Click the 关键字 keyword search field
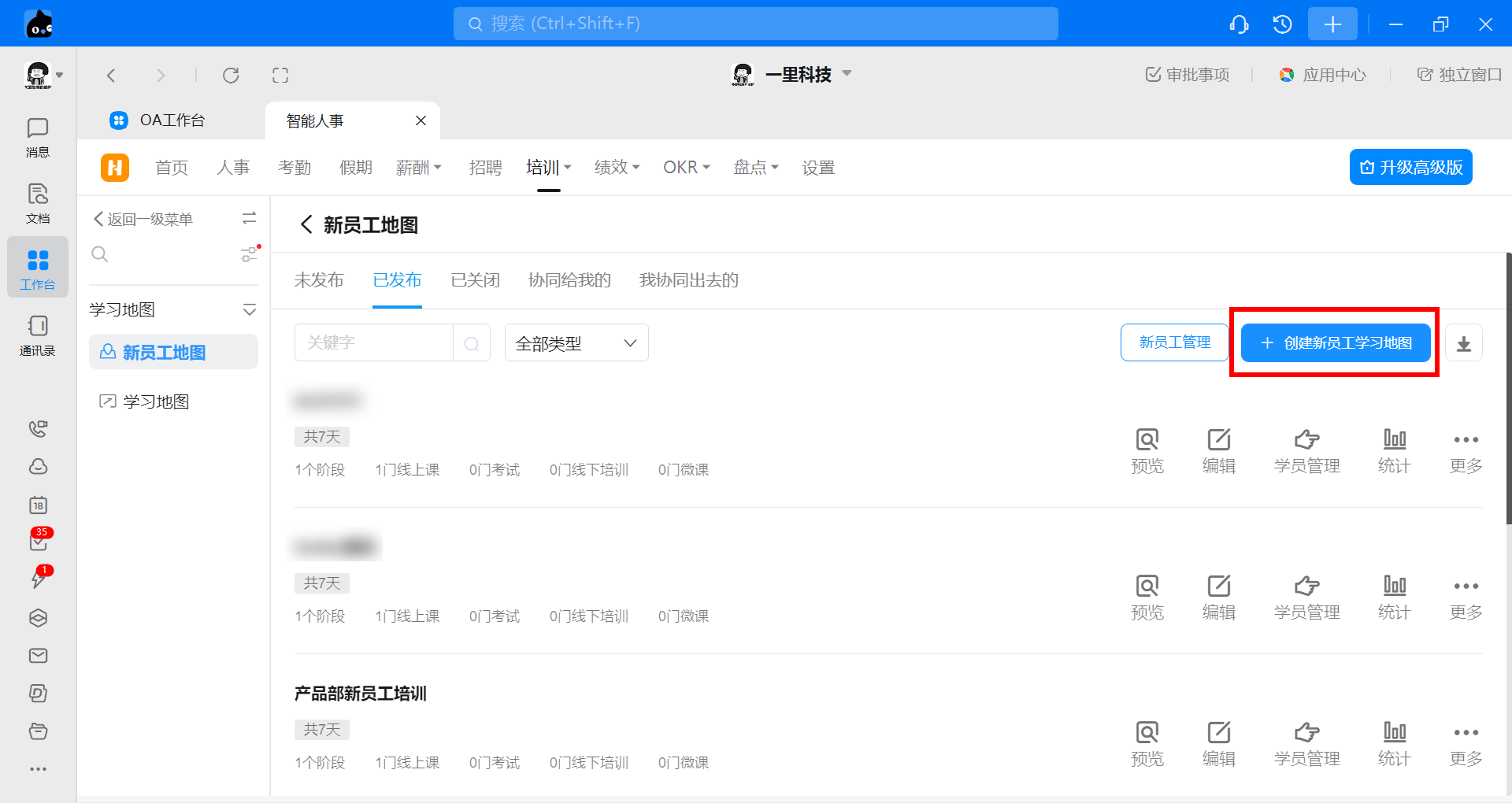The width and height of the screenshot is (1512, 803). tap(374, 343)
